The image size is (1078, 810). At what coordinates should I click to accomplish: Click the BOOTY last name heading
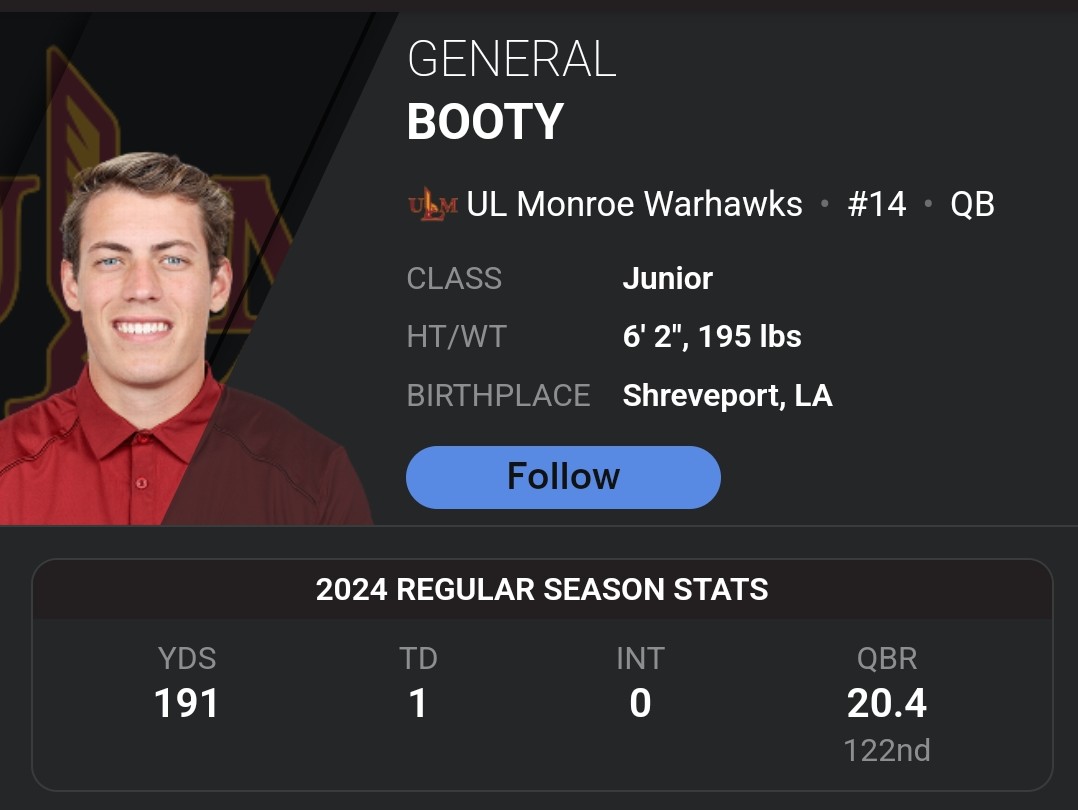[x=485, y=122]
